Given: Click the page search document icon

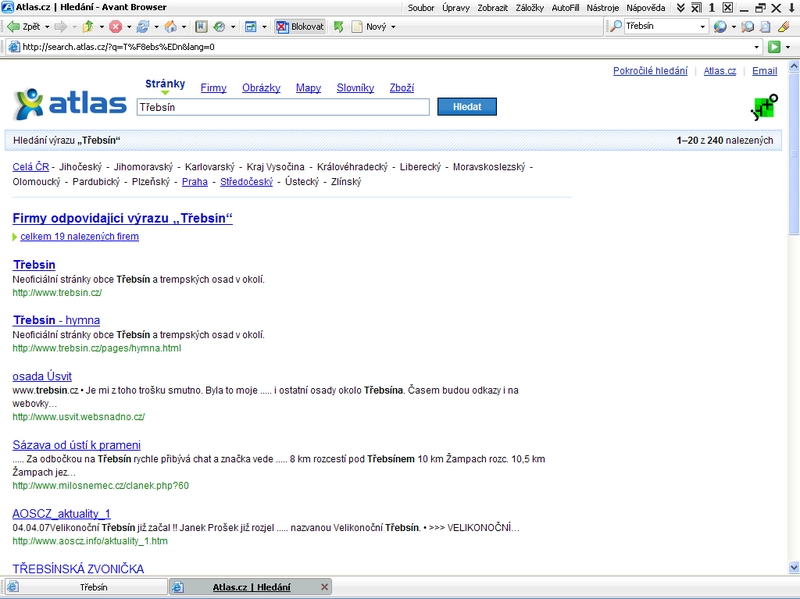Looking at the screenshot, I should (x=765, y=27).
